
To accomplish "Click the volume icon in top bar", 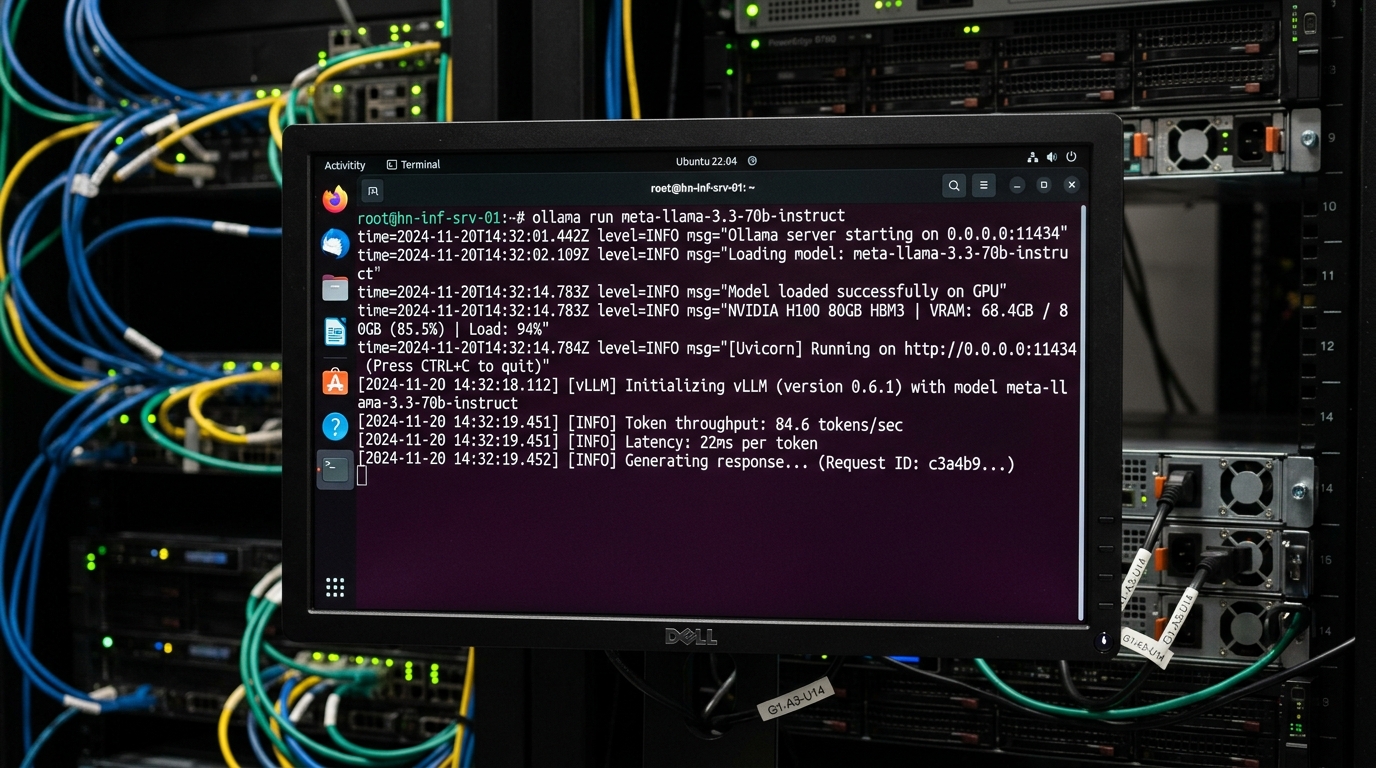I will tap(1052, 158).
